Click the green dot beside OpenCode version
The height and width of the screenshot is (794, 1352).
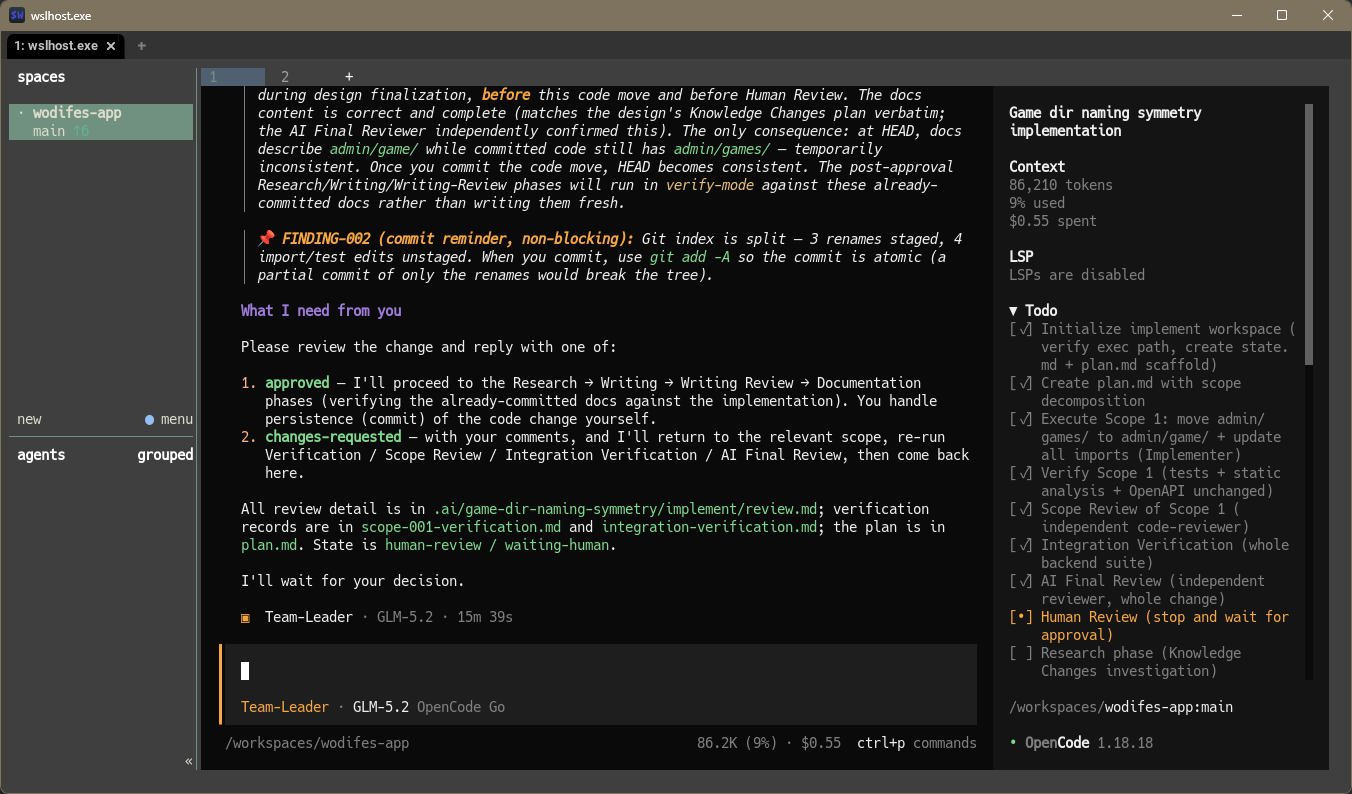(x=1013, y=743)
